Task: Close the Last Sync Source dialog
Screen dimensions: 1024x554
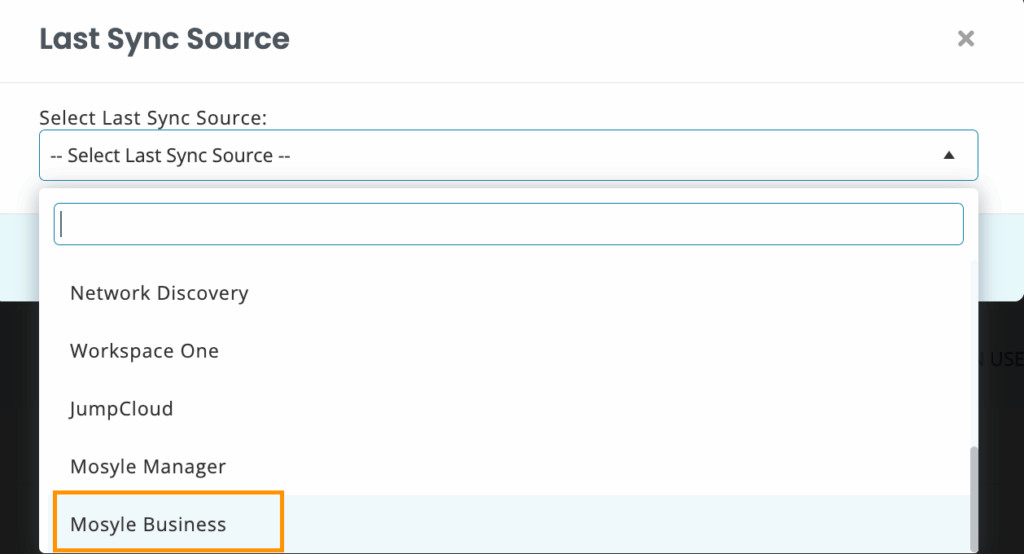Action: (965, 39)
